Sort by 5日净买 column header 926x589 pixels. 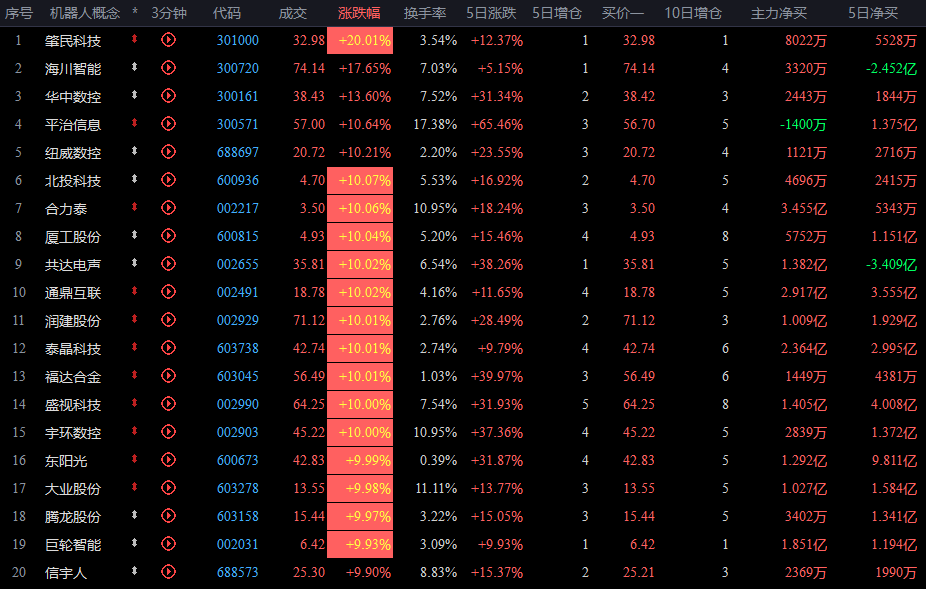click(x=873, y=13)
